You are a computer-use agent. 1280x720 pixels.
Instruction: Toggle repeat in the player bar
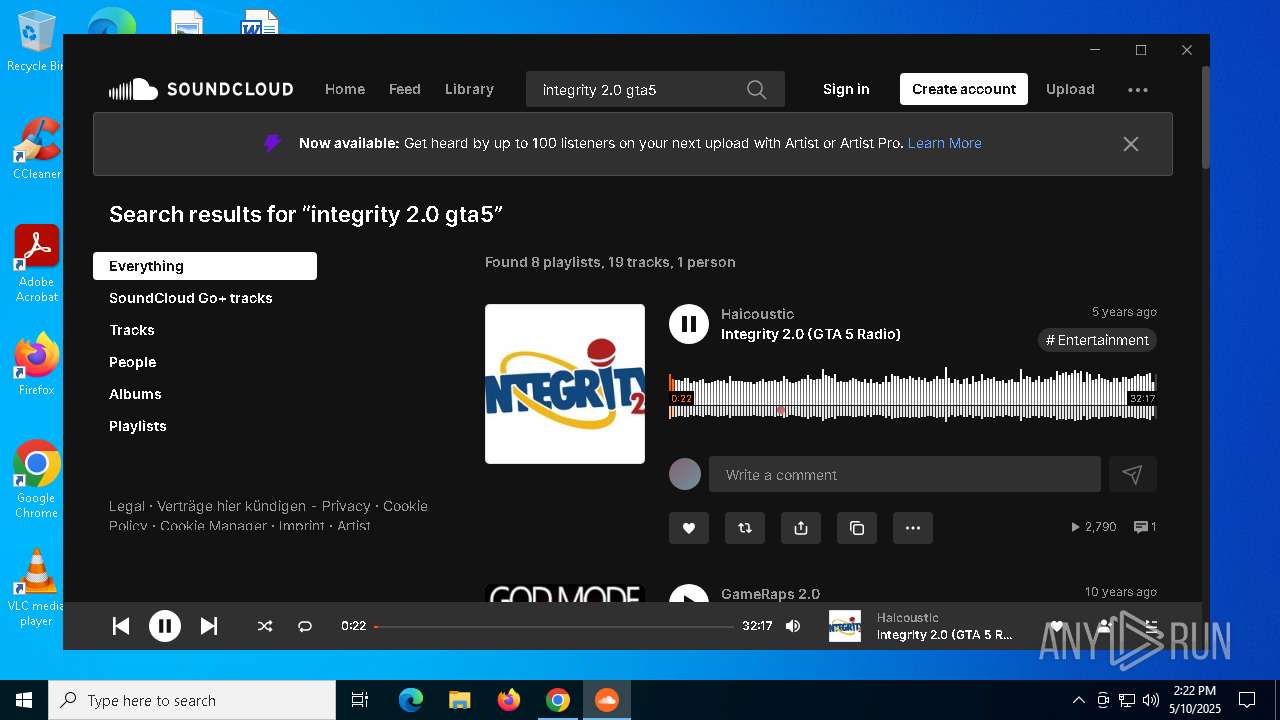click(305, 626)
